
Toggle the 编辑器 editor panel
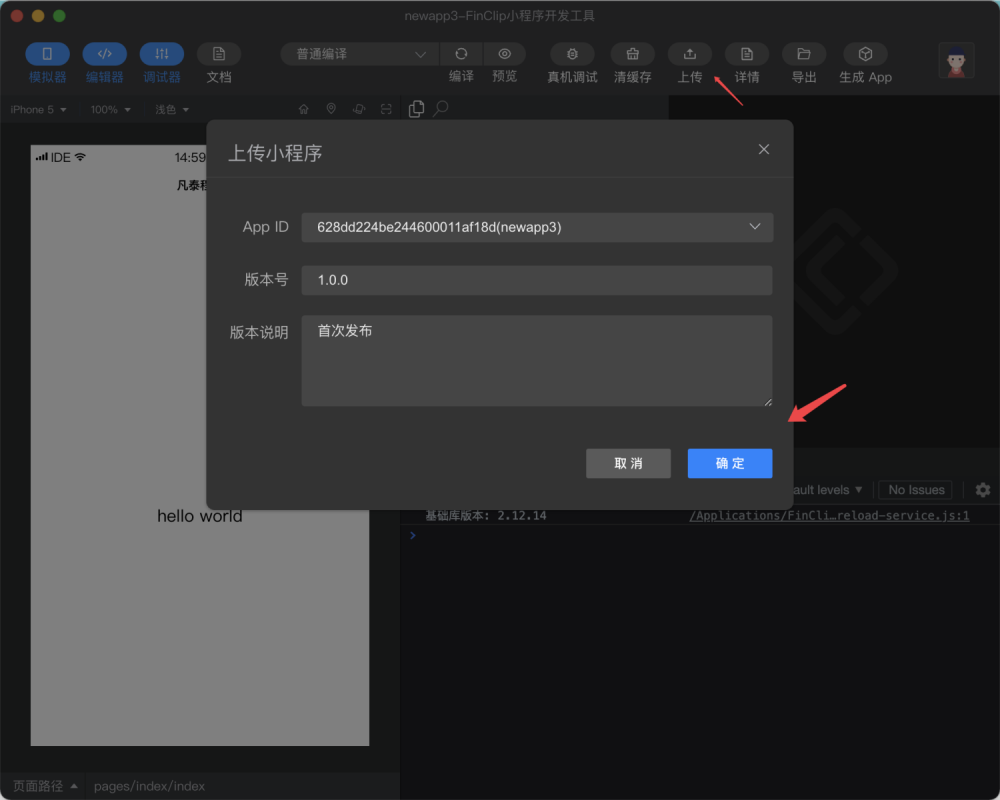105,54
